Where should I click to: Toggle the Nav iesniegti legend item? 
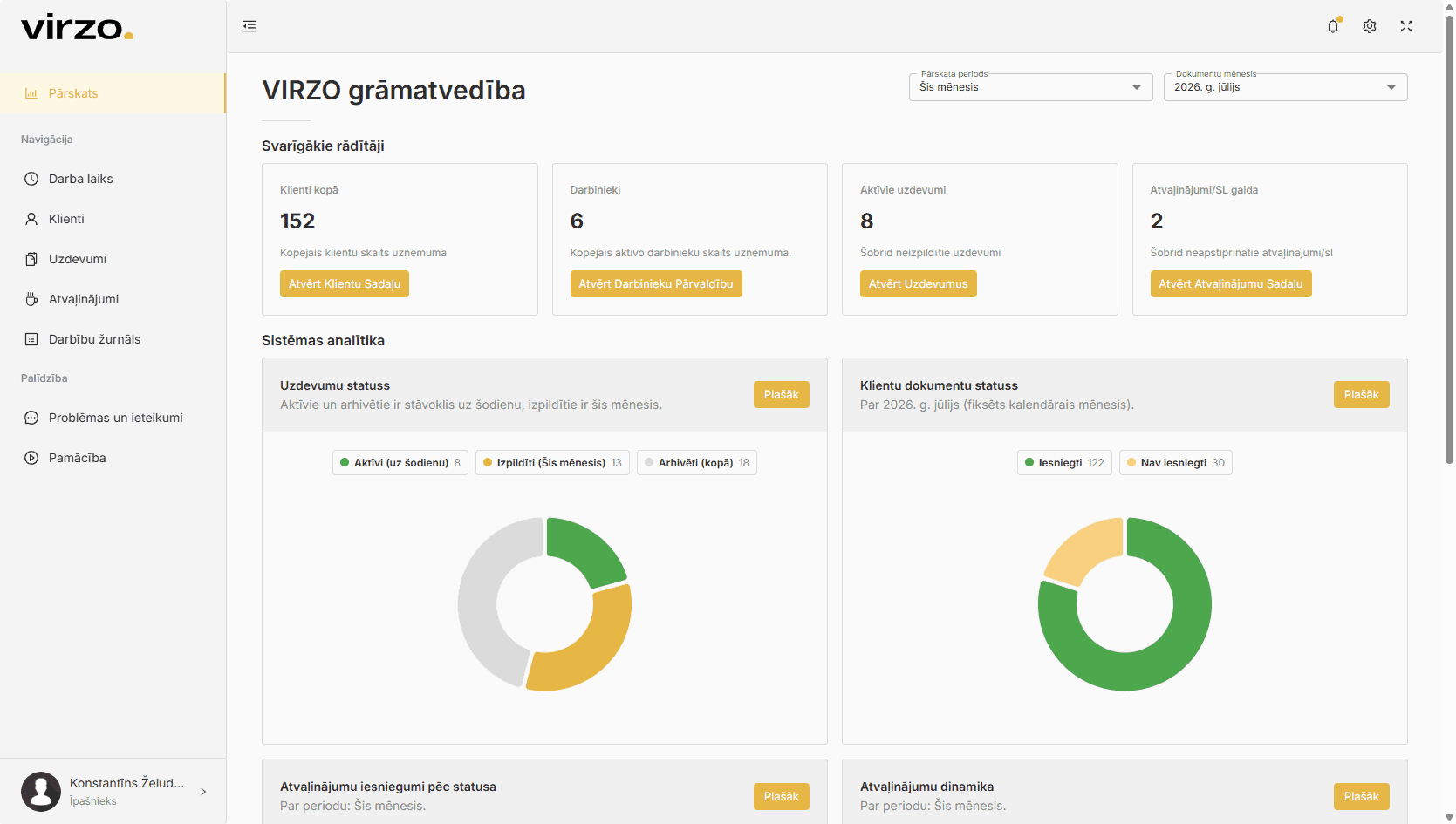click(1175, 463)
